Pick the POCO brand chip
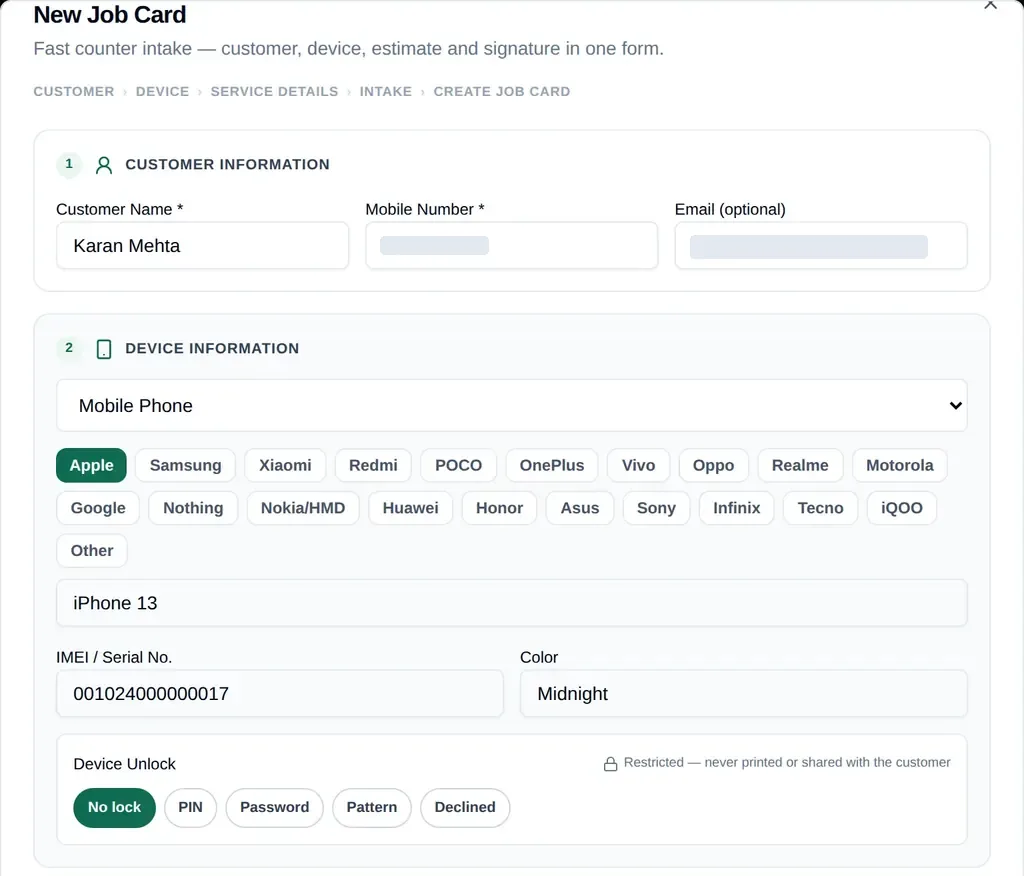Screen dimensions: 1024x876 pyautogui.click(x=458, y=465)
